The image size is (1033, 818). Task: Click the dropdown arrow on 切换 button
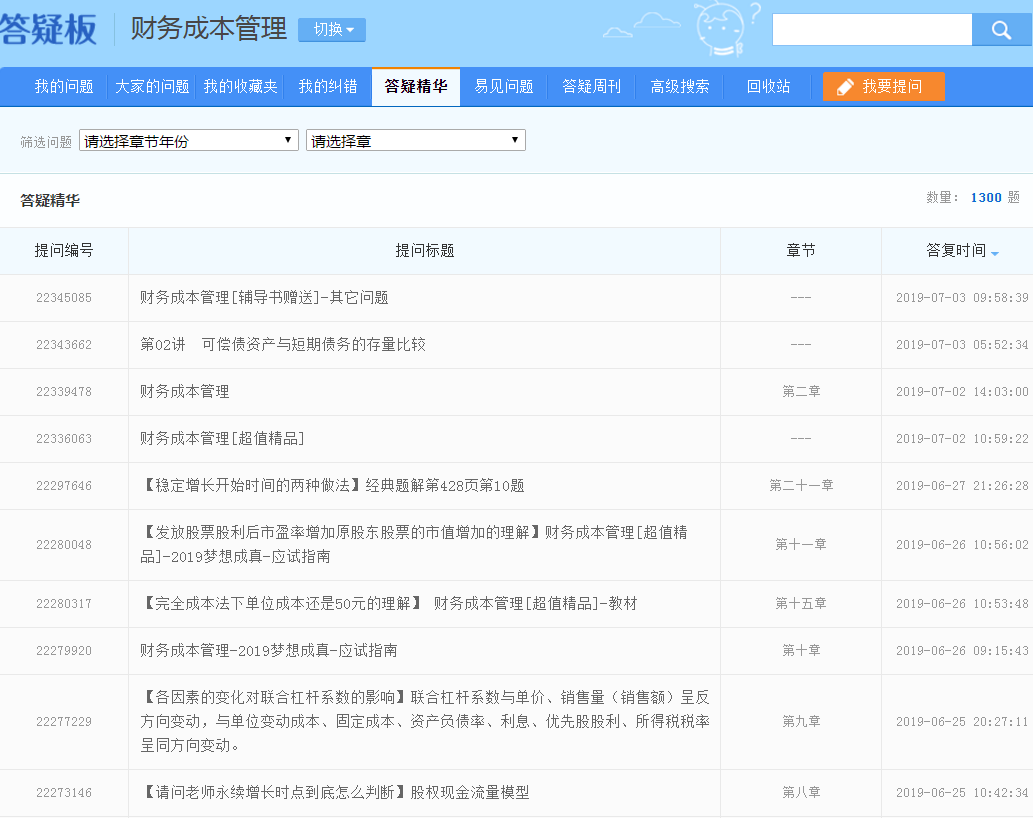click(349, 30)
